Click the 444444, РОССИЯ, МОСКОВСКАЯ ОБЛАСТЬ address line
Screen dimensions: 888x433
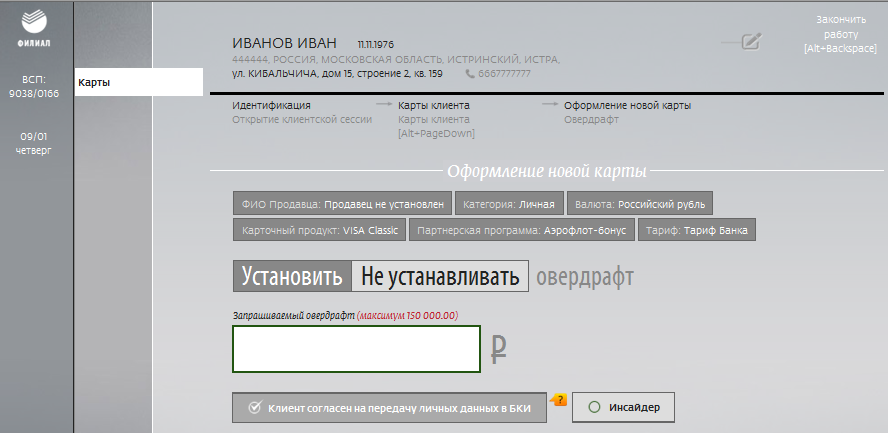(396, 59)
